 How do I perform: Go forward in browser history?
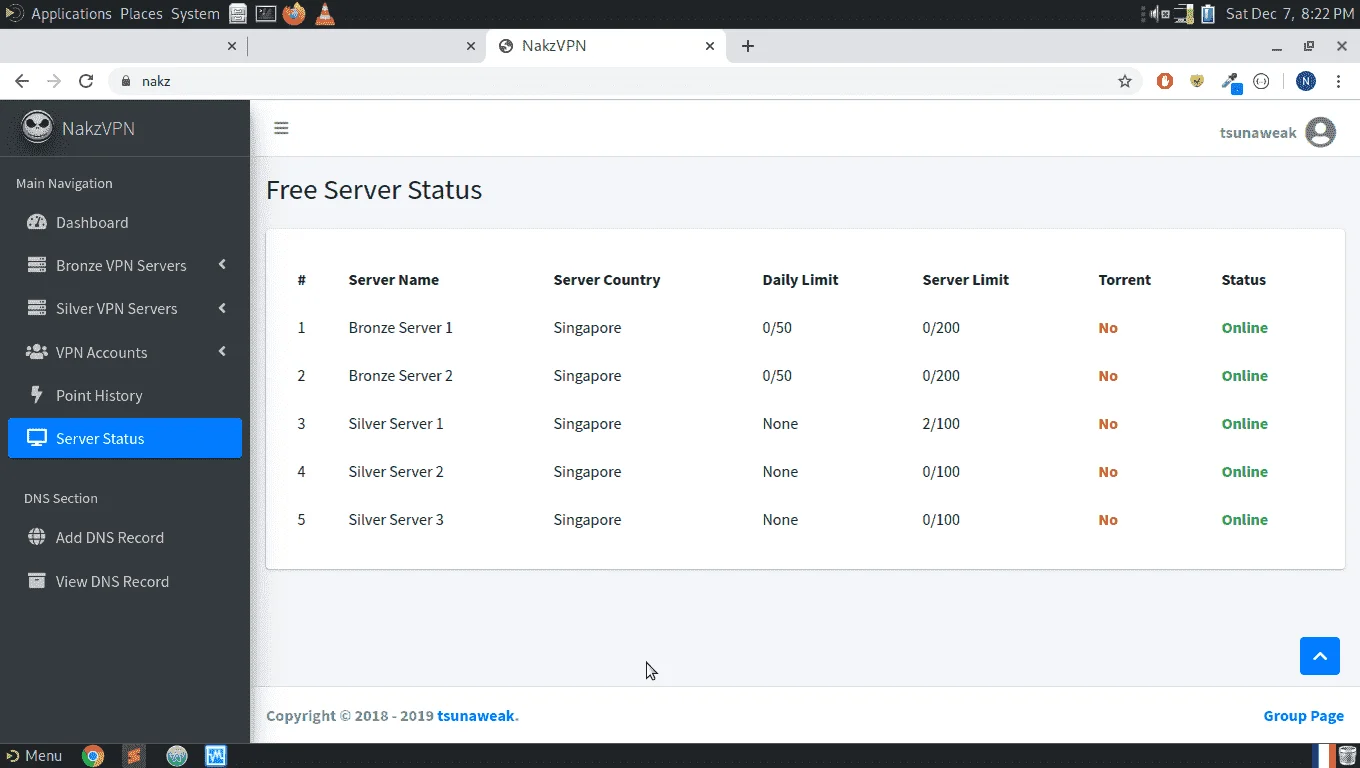coord(54,81)
